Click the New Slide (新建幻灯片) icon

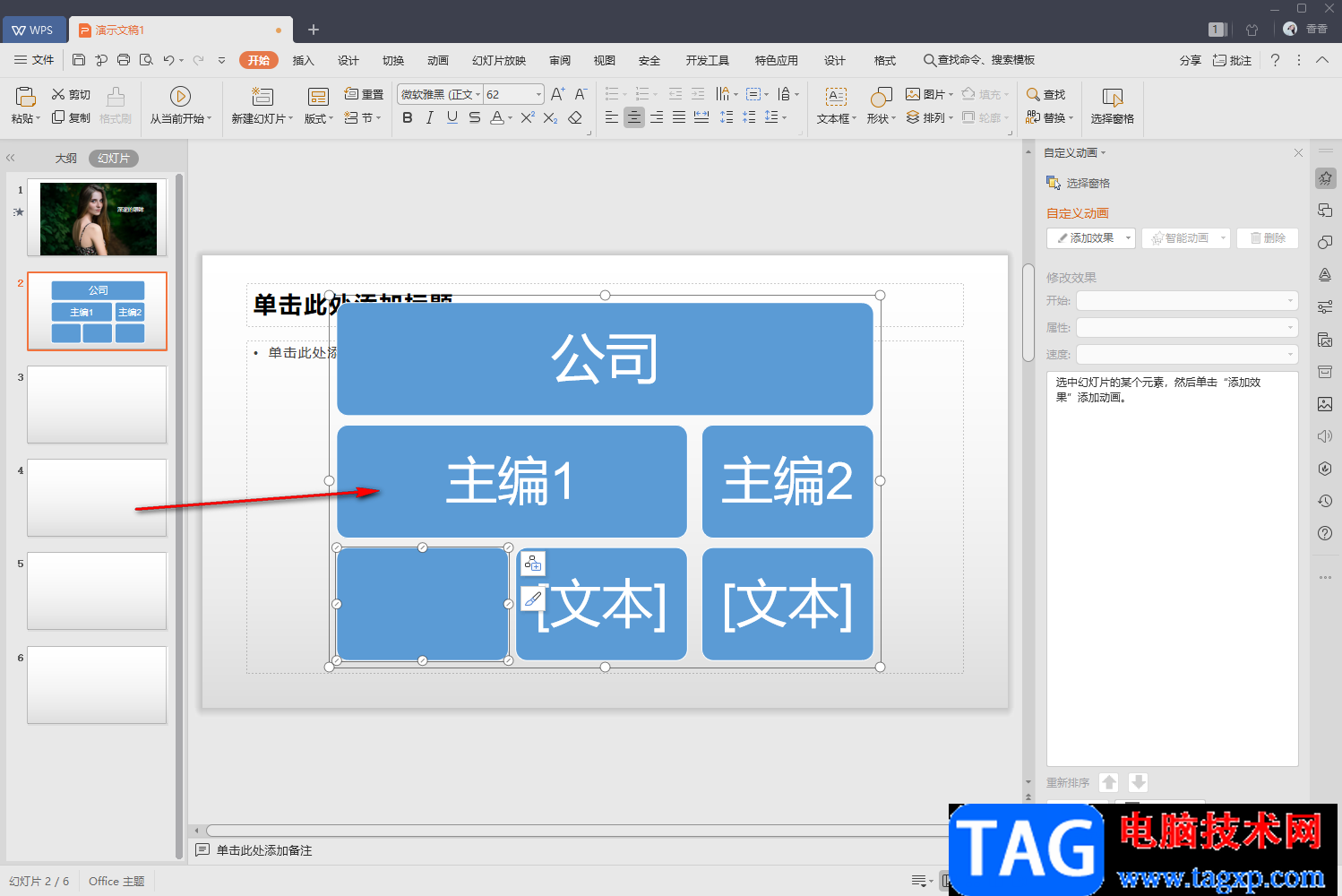(262, 96)
